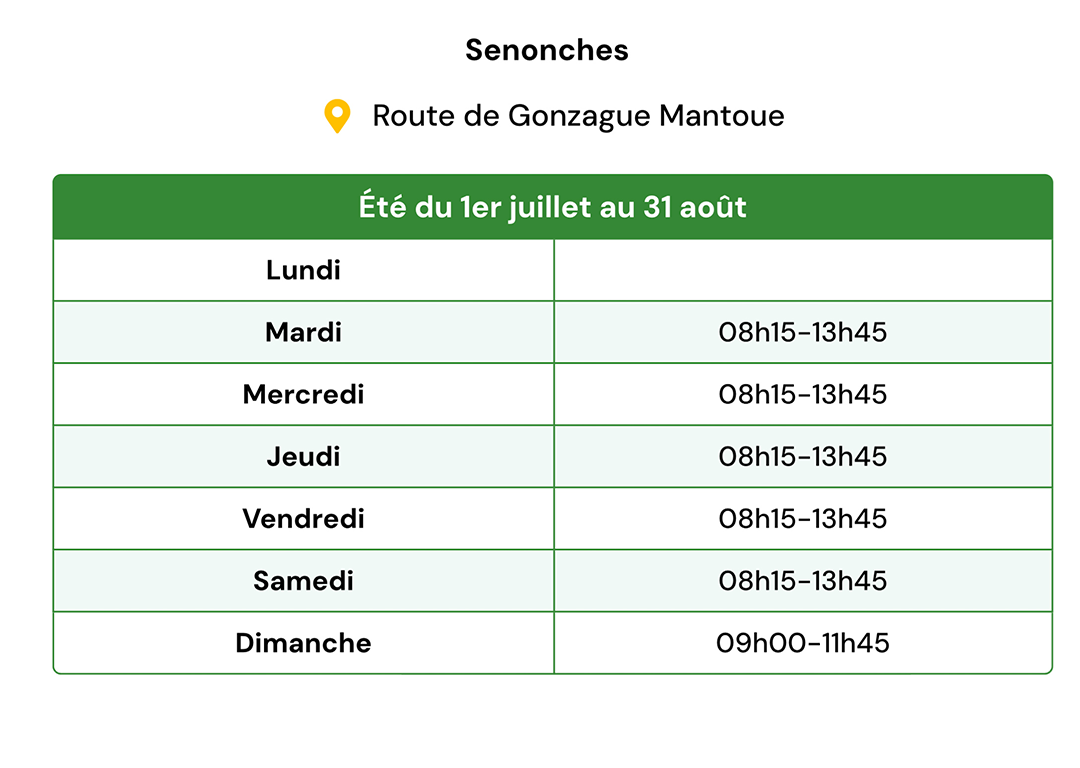Click the word Mantoue in the address

click(x=721, y=116)
